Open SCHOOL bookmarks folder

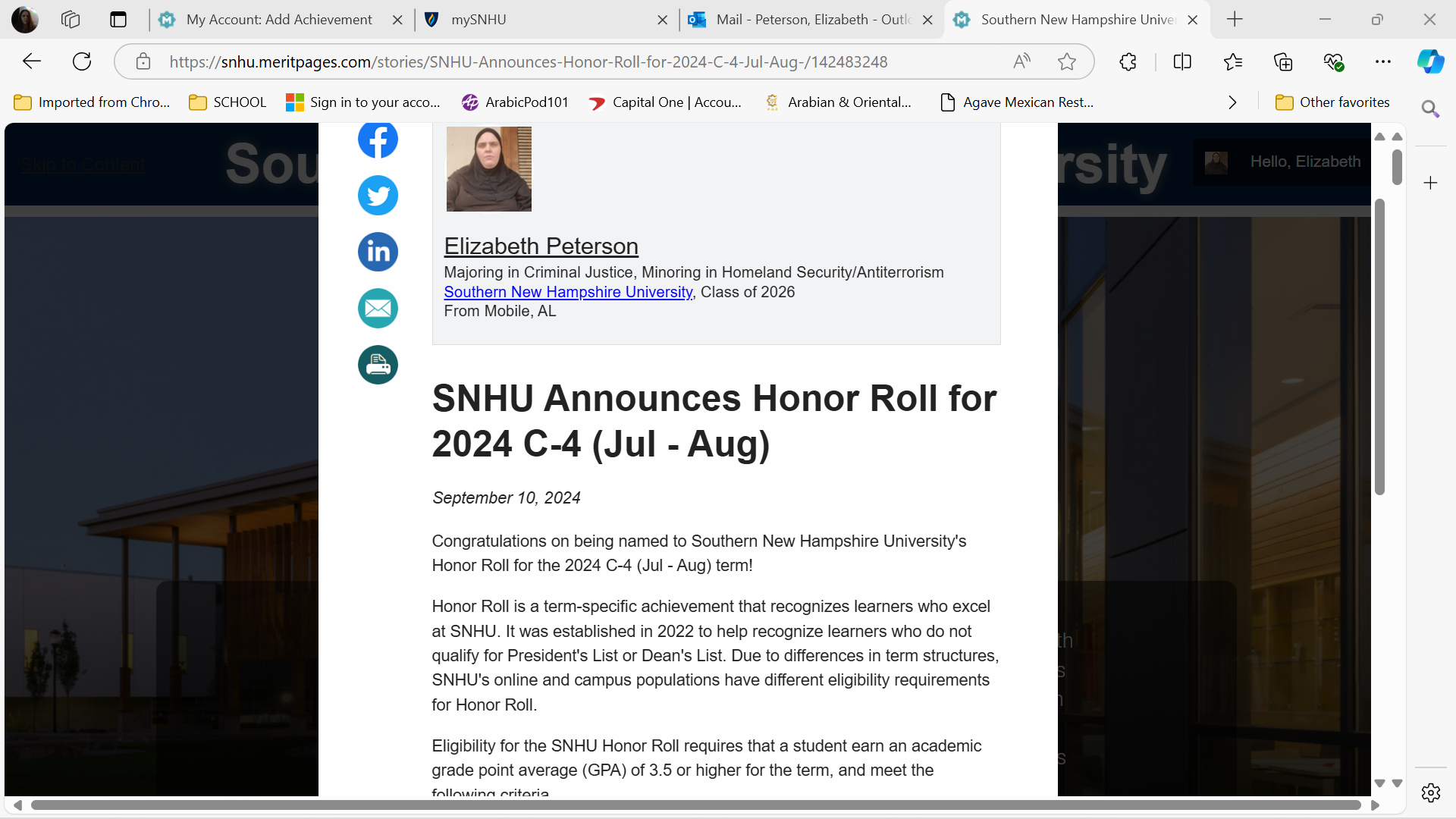click(x=227, y=102)
